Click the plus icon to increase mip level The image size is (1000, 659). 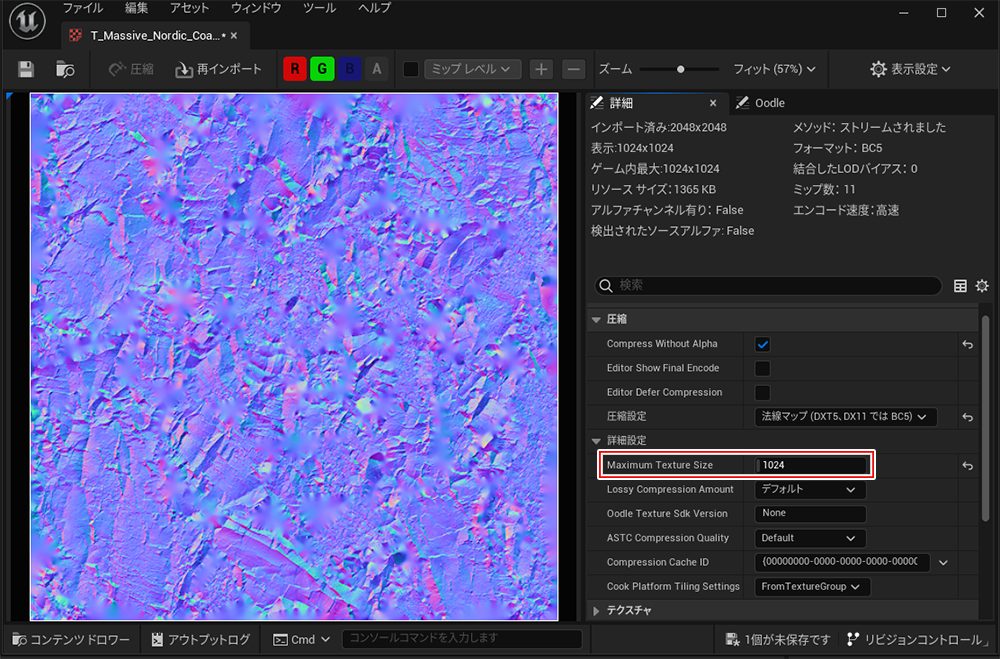pos(541,69)
